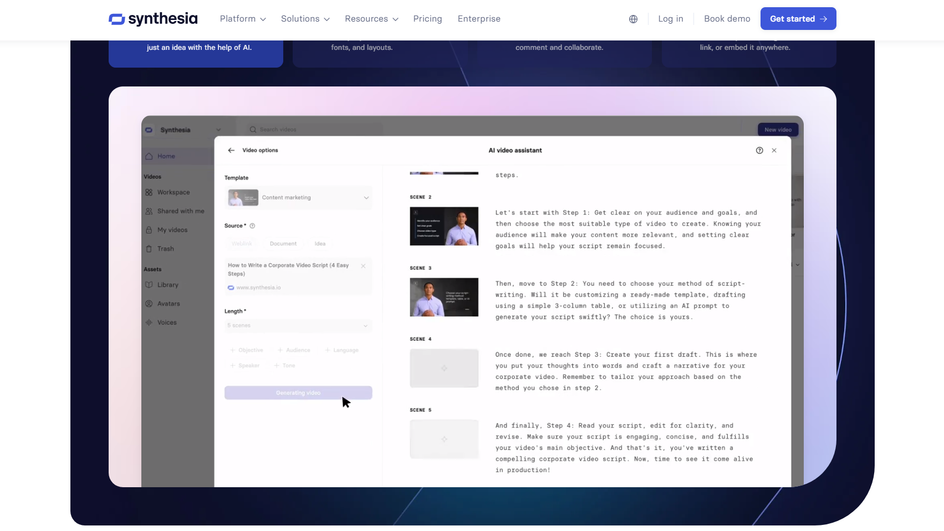Open the Pricing page

pyautogui.click(x=427, y=19)
